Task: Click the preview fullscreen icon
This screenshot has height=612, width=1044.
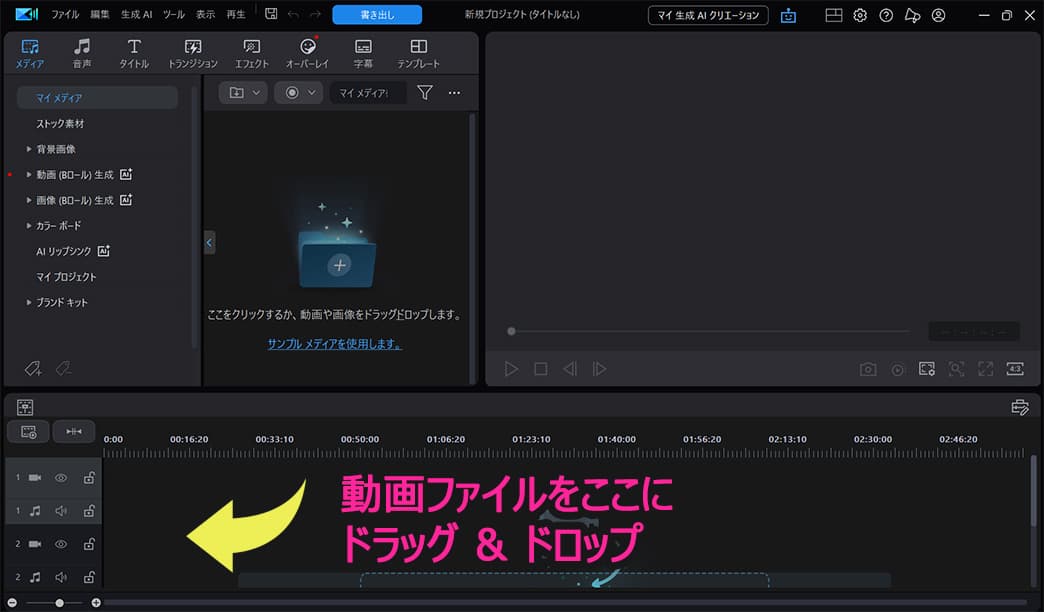Action: [985, 368]
